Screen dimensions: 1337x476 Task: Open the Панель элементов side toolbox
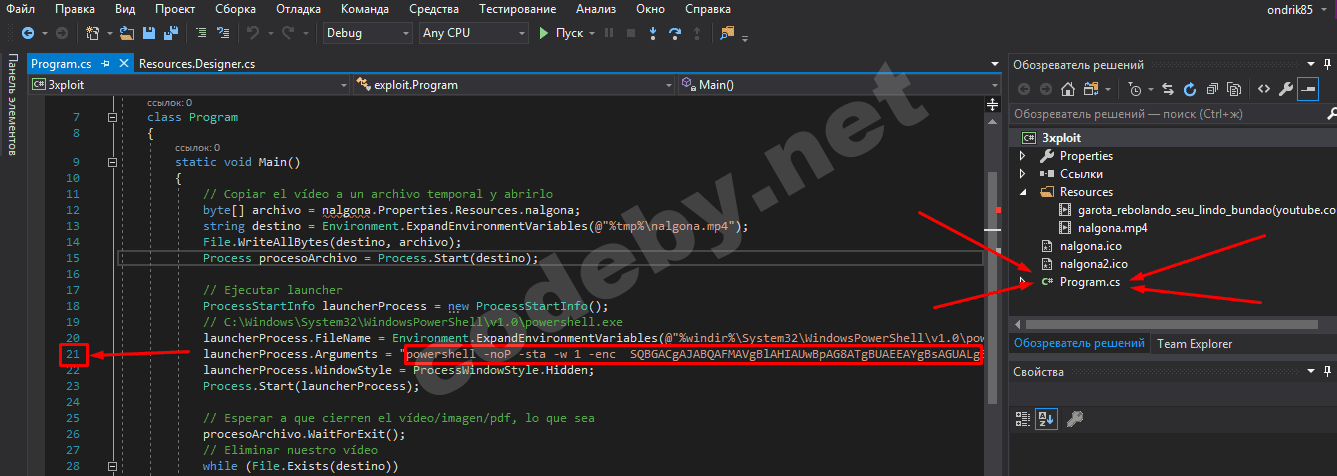tap(11, 105)
